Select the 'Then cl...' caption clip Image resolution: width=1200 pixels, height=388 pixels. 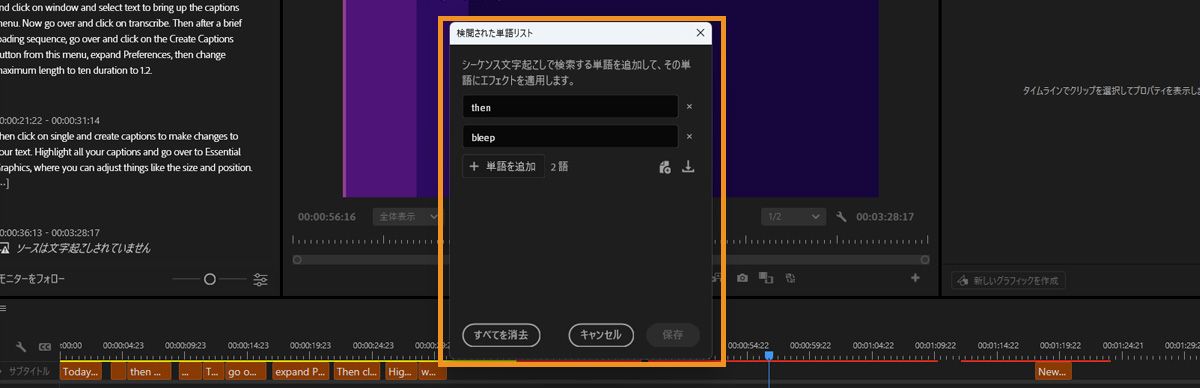(356, 372)
